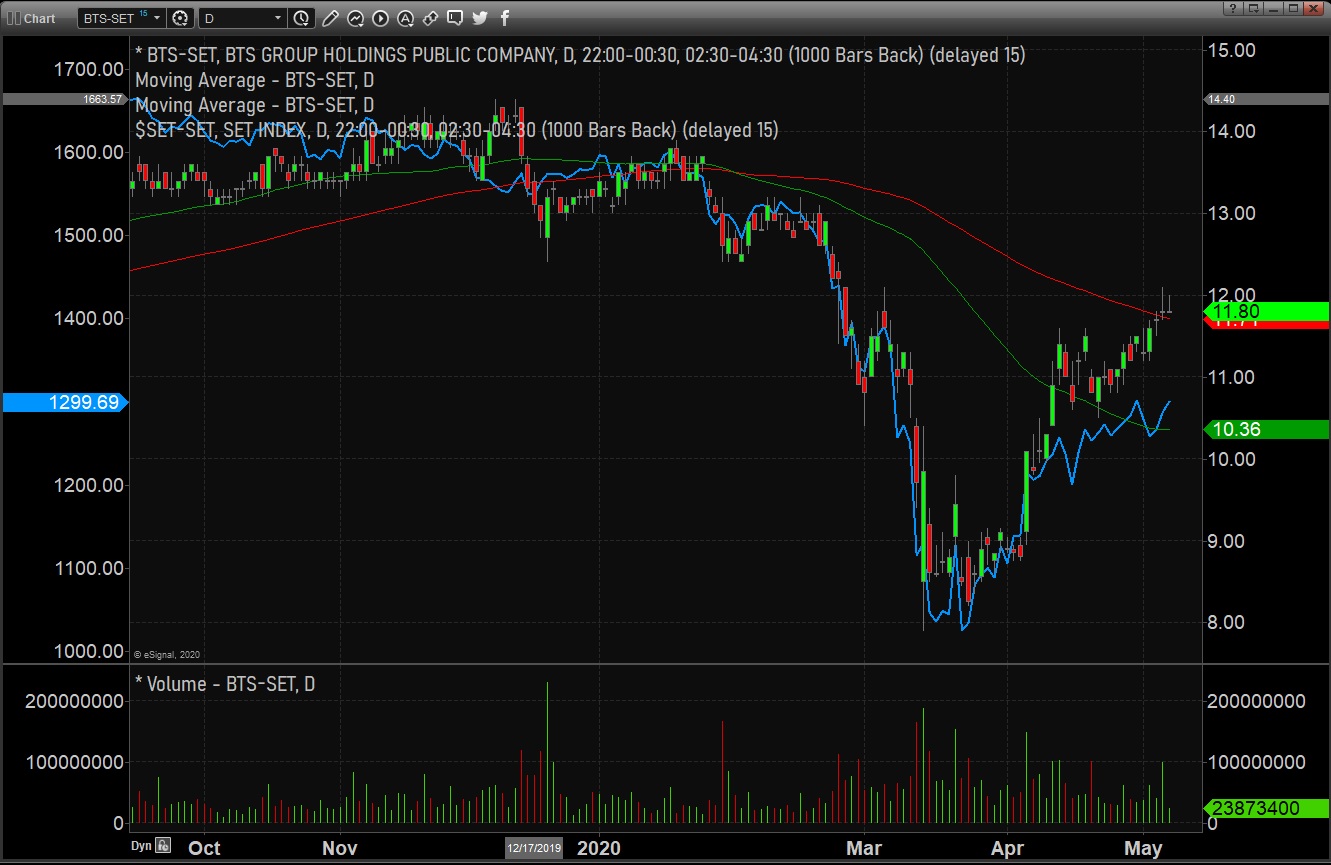Click the blue 1299.69 index price tag
This screenshot has height=865, width=1331.
click(65, 402)
